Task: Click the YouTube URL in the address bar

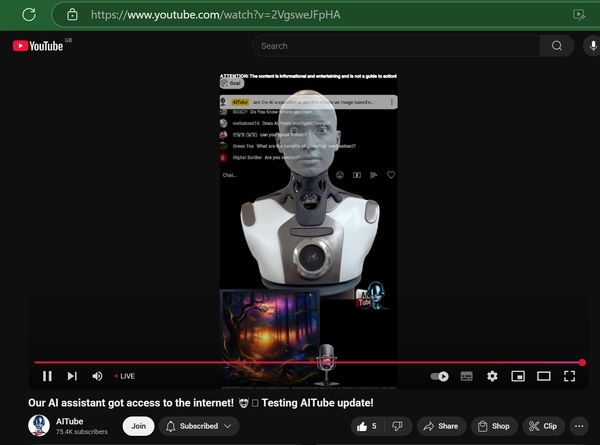Action: 215,15
